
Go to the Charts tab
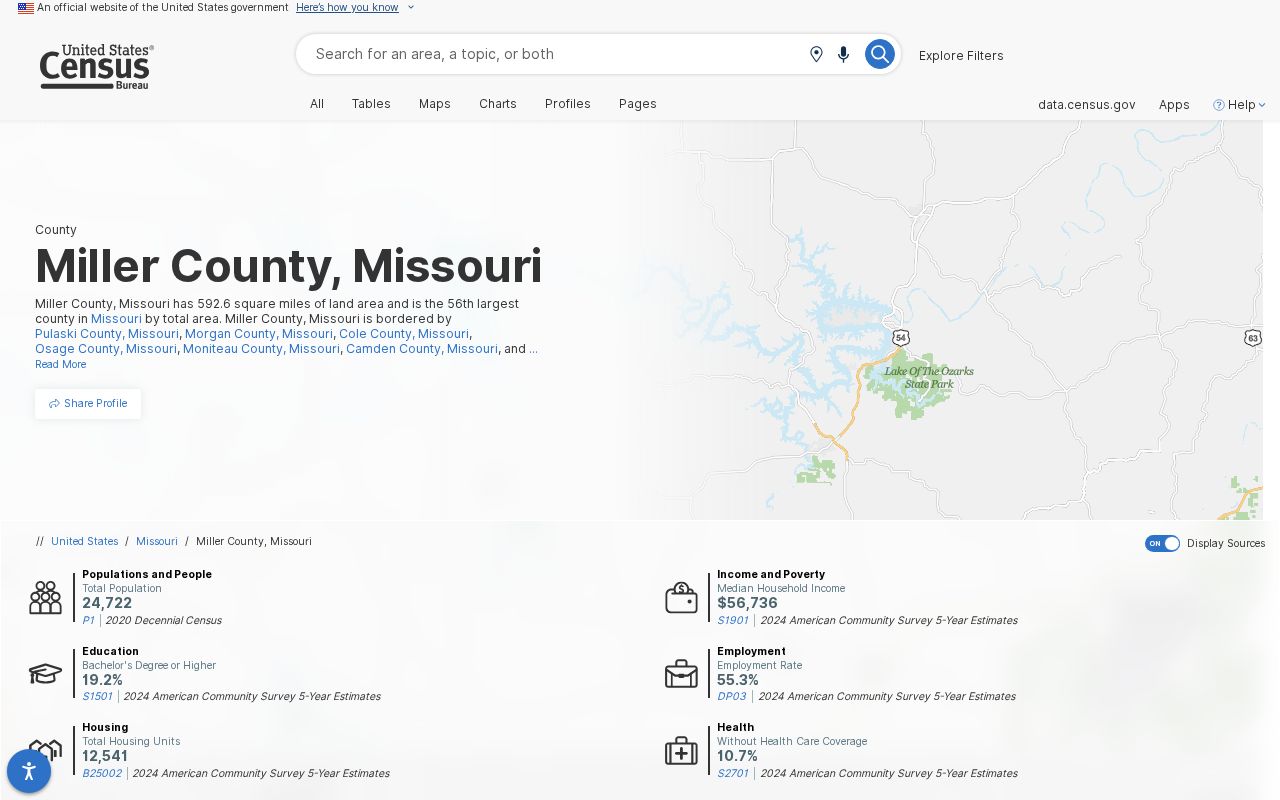498,104
